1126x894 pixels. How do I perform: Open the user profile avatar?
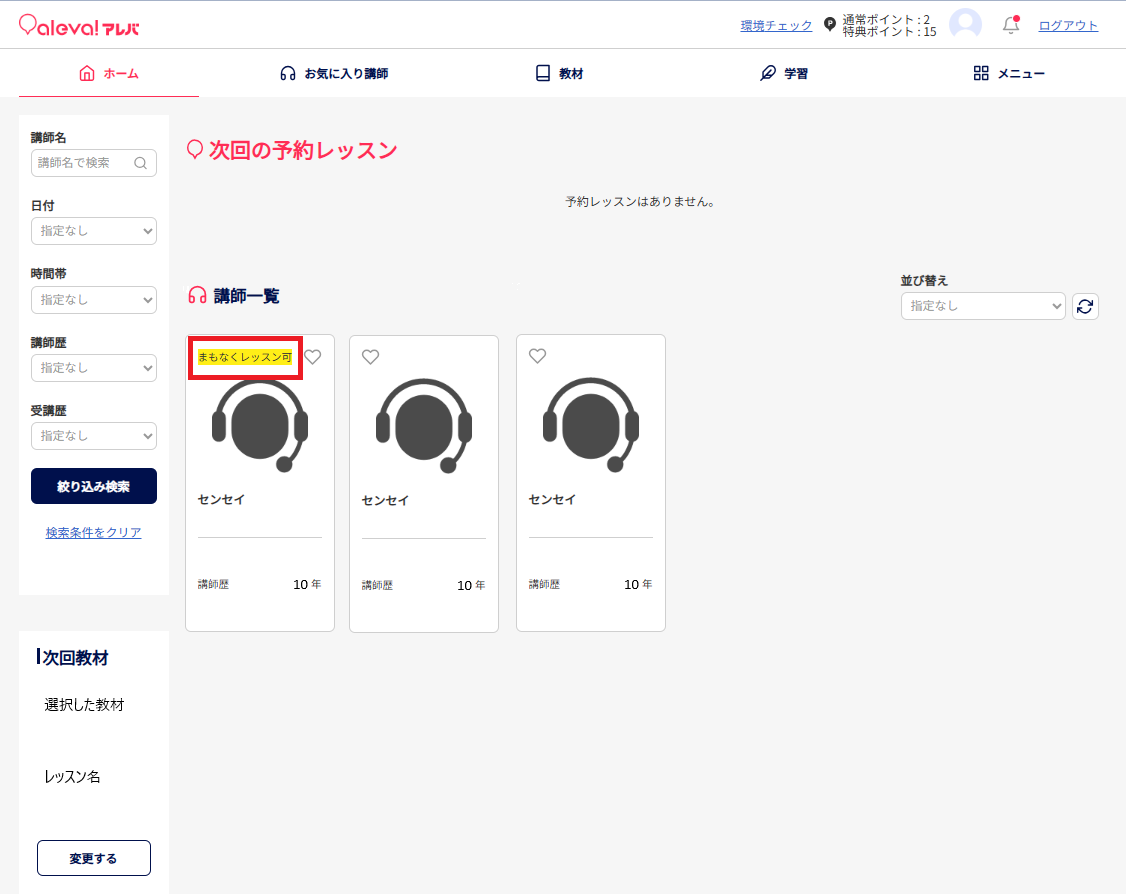965,25
